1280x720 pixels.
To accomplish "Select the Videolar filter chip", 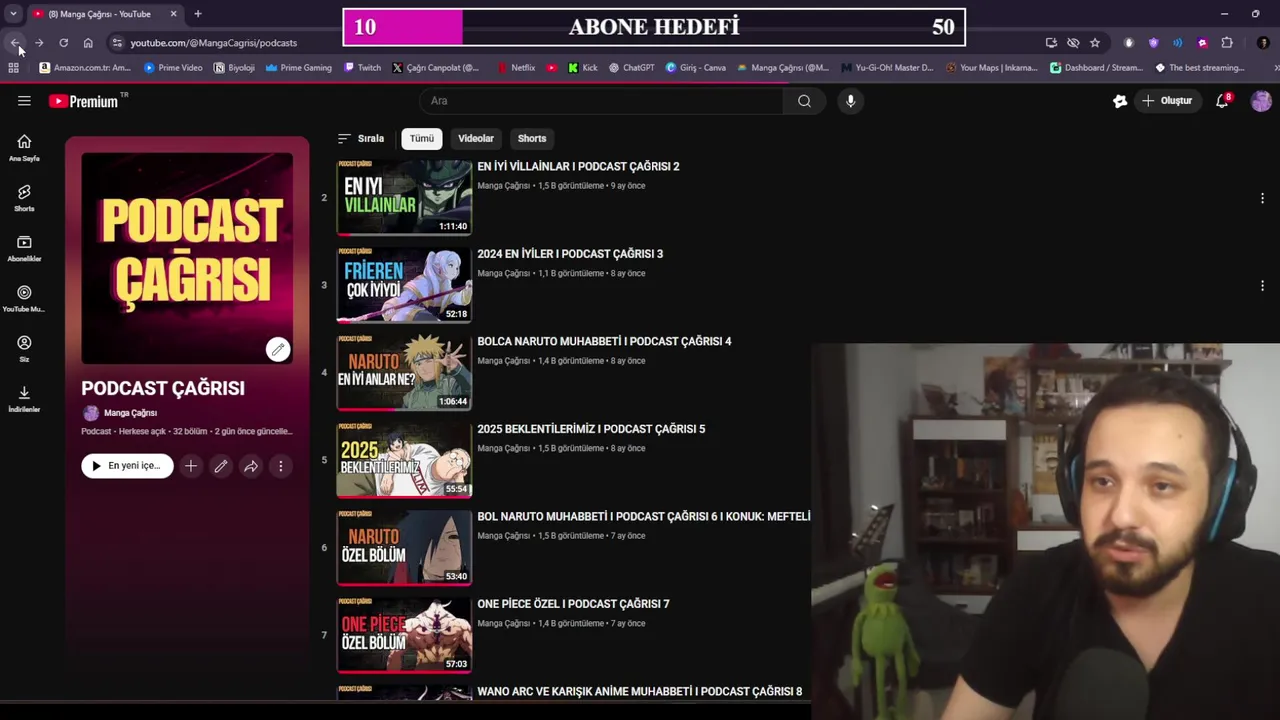I will click(476, 139).
